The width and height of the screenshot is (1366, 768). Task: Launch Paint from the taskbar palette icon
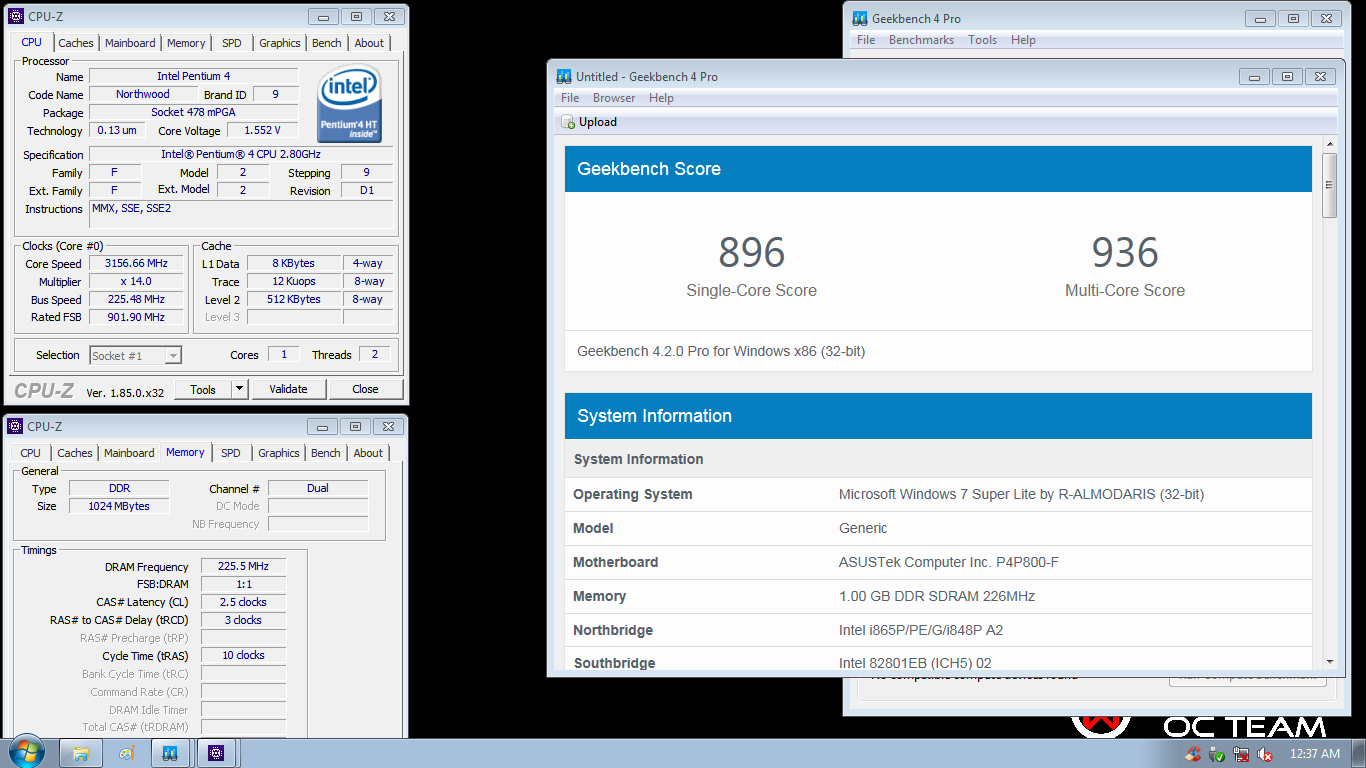[x=126, y=753]
